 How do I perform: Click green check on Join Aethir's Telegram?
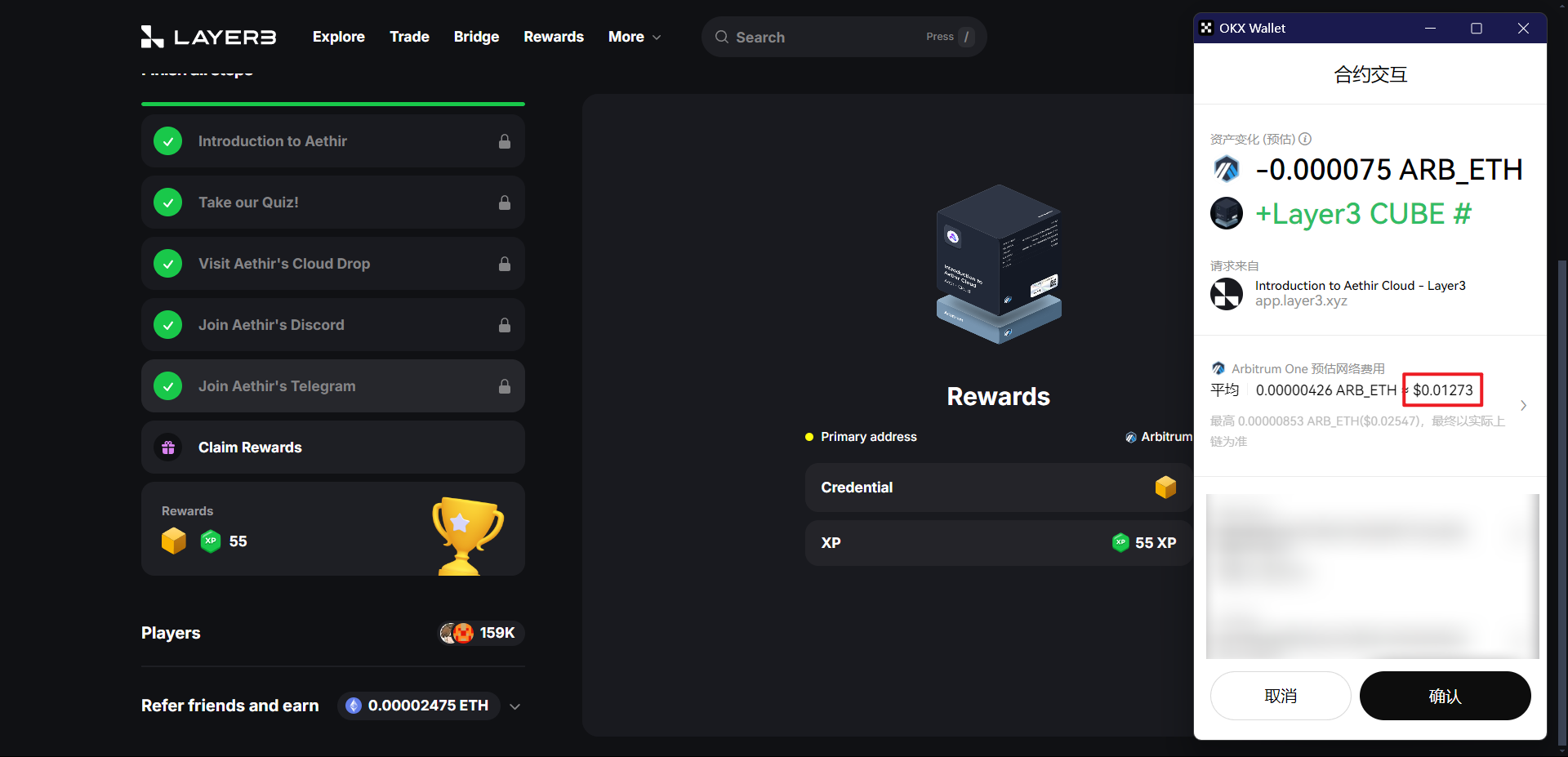coord(168,386)
